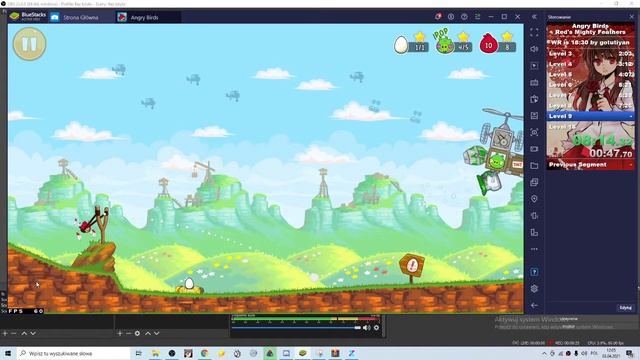The width and height of the screenshot is (640, 360).
Task: Click the Edytuj button
Action: click(626, 307)
